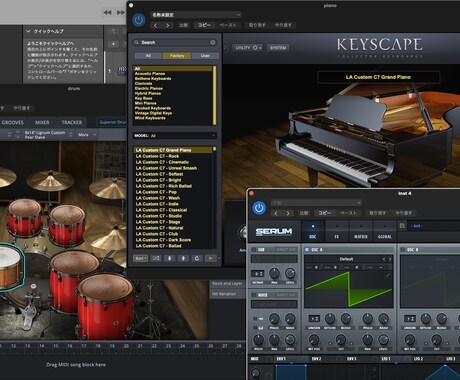The height and width of the screenshot is (380, 460).
Task: Open the Sort dropdown in browser
Action: pos(141,258)
